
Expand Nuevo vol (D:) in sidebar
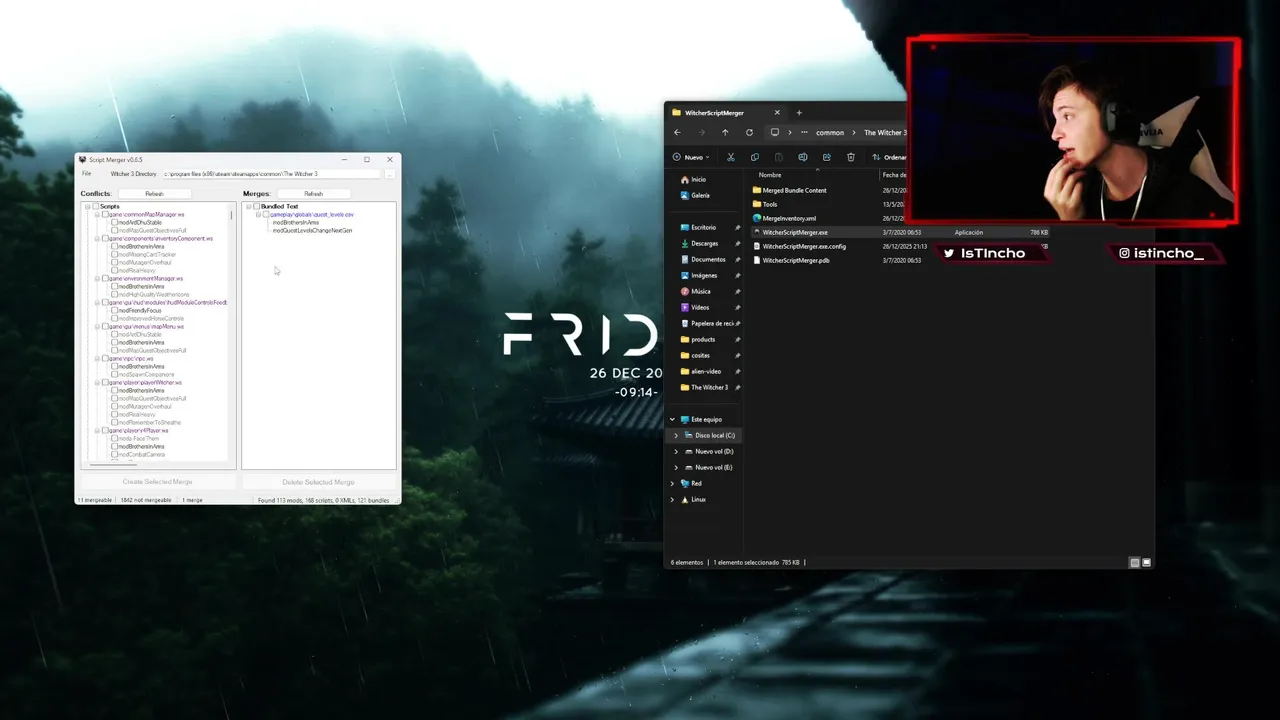(676, 451)
